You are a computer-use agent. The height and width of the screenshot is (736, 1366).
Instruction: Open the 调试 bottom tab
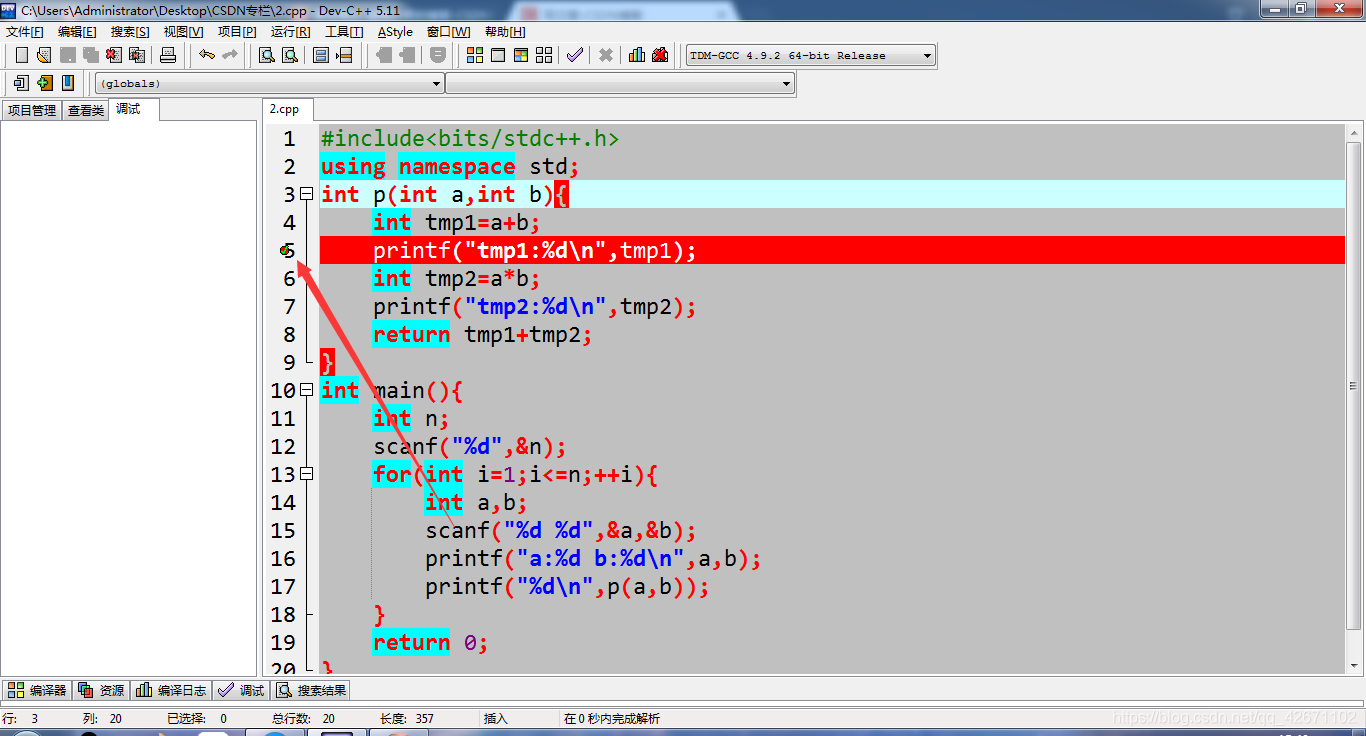click(x=241, y=690)
